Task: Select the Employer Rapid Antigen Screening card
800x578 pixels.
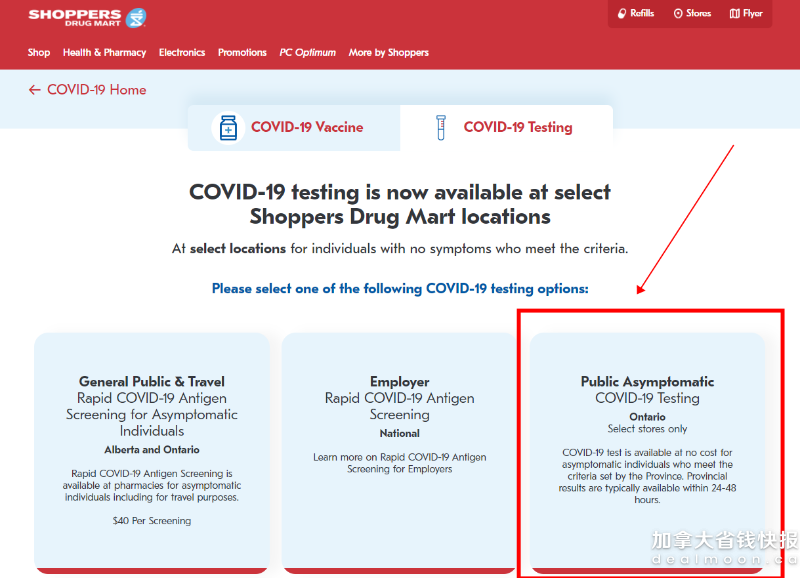Action: [399, 453]
